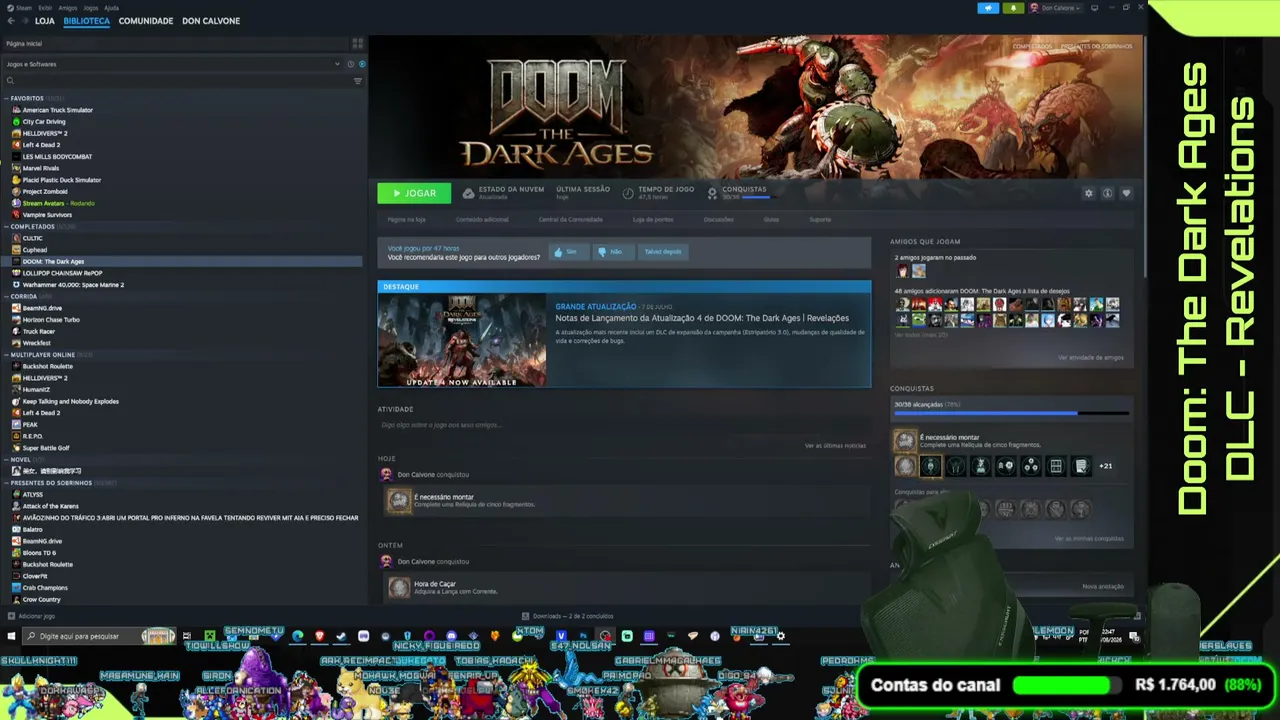Open the advanced filter options icon
Image resolution: width=1280 pixels, height=720 pixels.
(358, 81)
